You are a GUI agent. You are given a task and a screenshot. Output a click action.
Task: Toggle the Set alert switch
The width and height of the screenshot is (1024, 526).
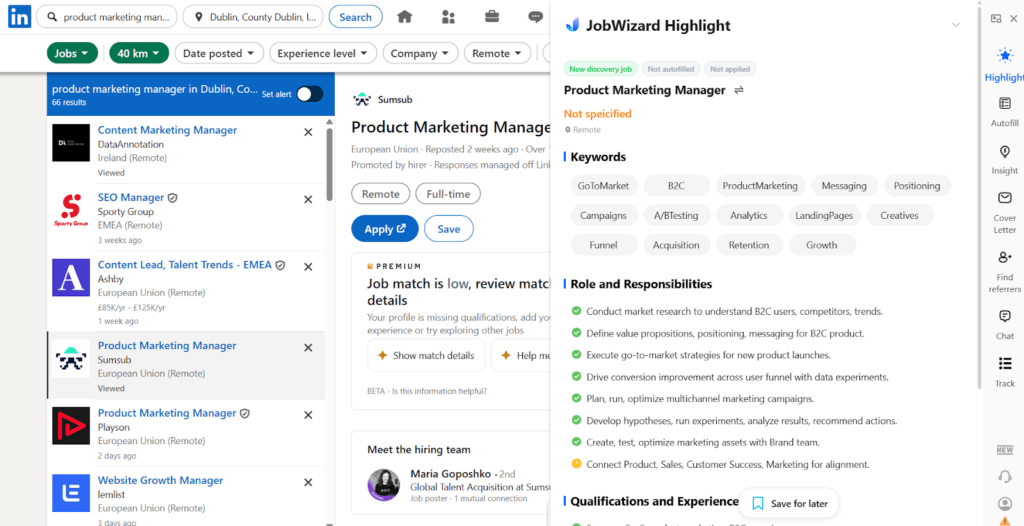pos(309,94)
